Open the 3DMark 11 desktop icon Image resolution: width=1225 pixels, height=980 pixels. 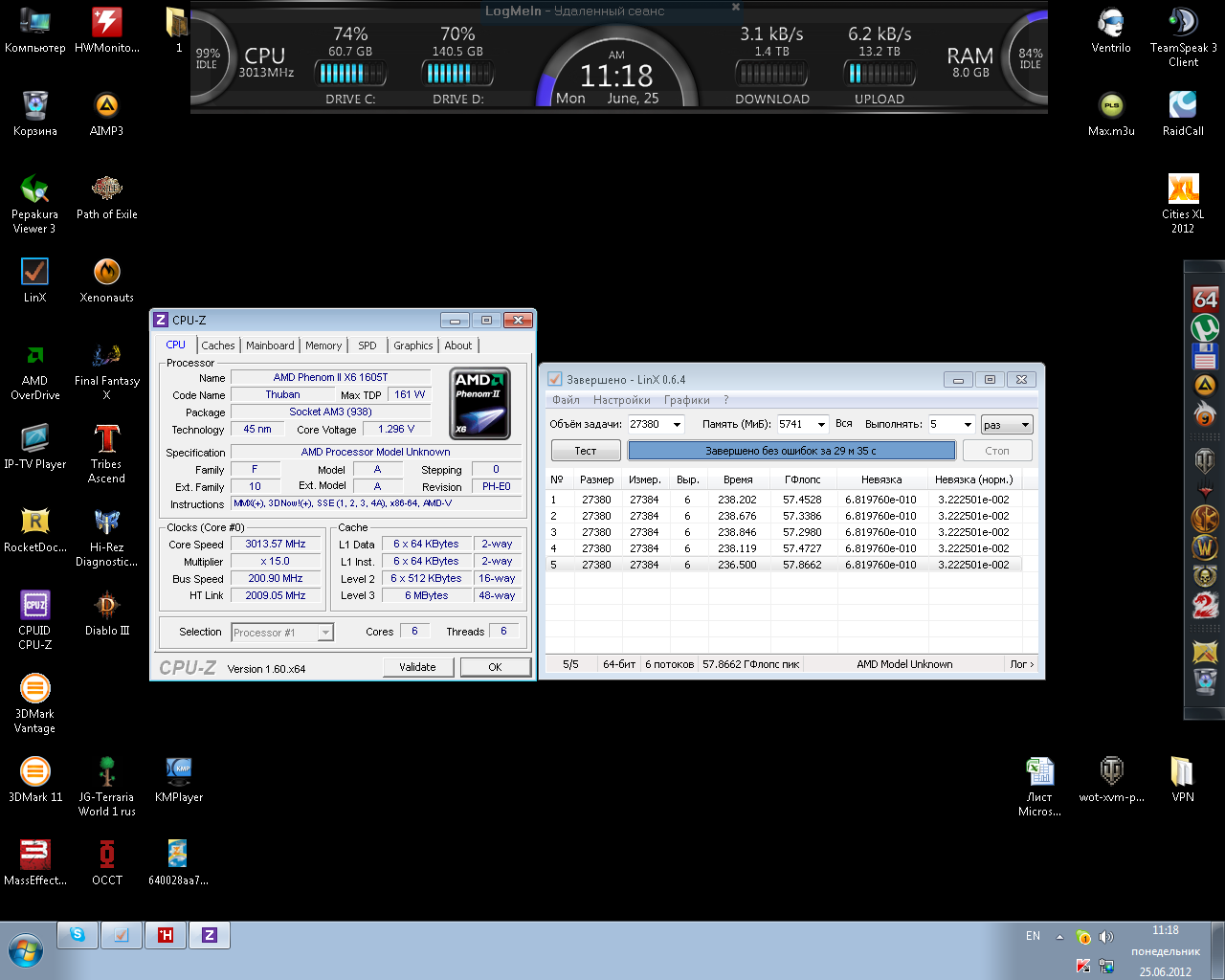click(x=34, y=779)
